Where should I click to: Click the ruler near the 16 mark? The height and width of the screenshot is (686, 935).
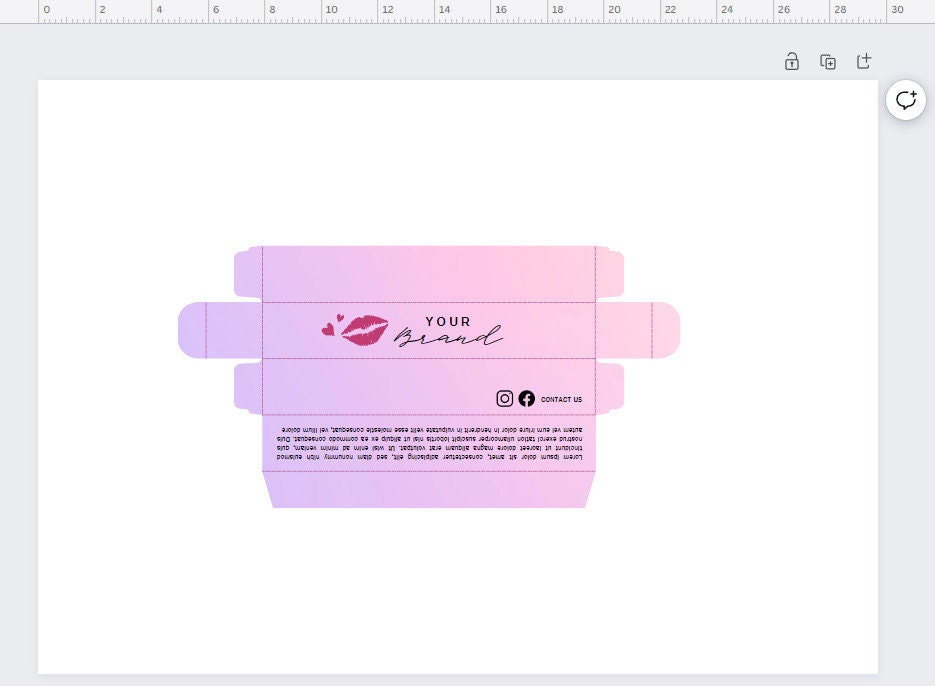(502, 10)
